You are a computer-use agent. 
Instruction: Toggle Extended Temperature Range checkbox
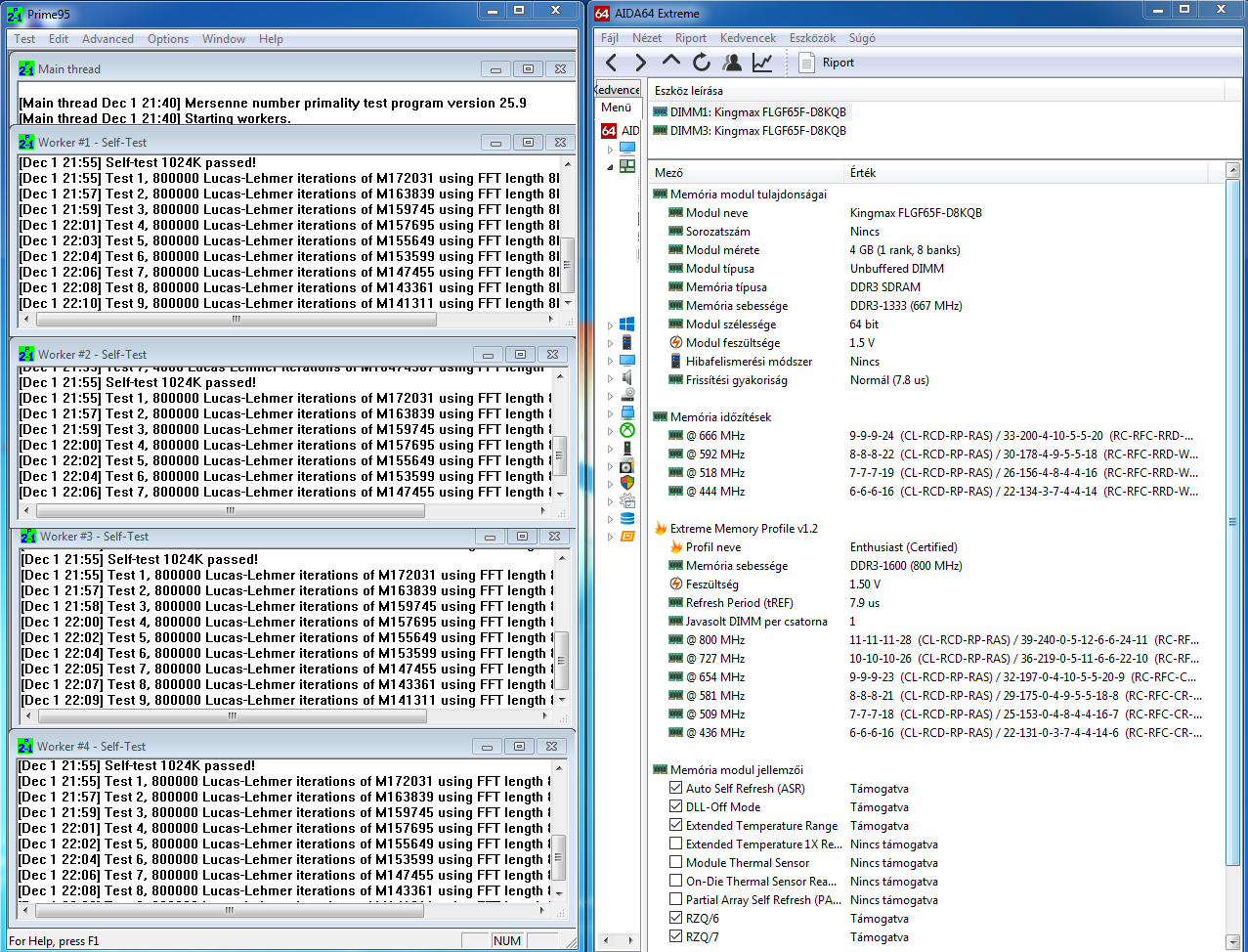[676, 825]
